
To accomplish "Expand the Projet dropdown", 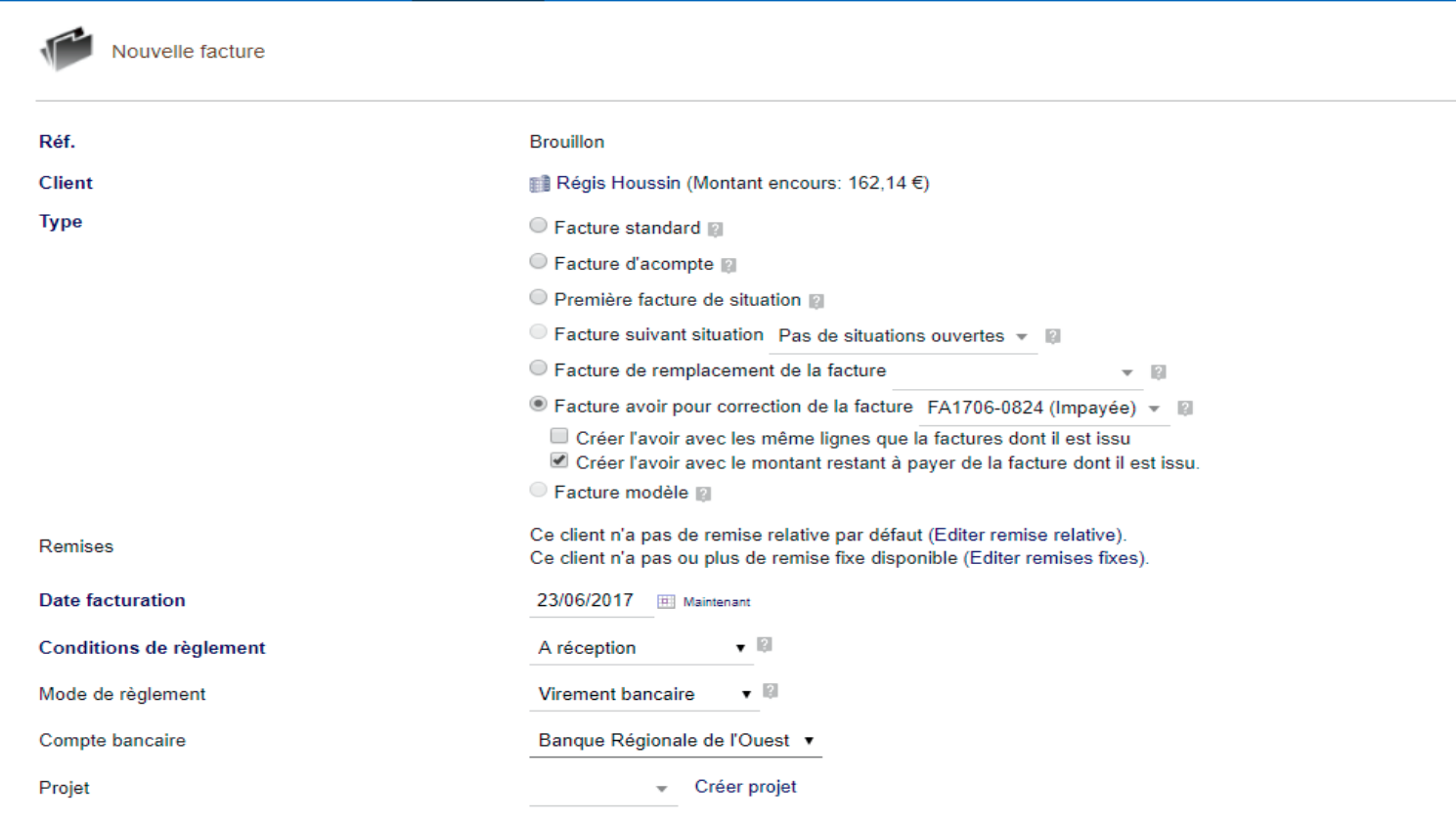I will tap(602, 789).
